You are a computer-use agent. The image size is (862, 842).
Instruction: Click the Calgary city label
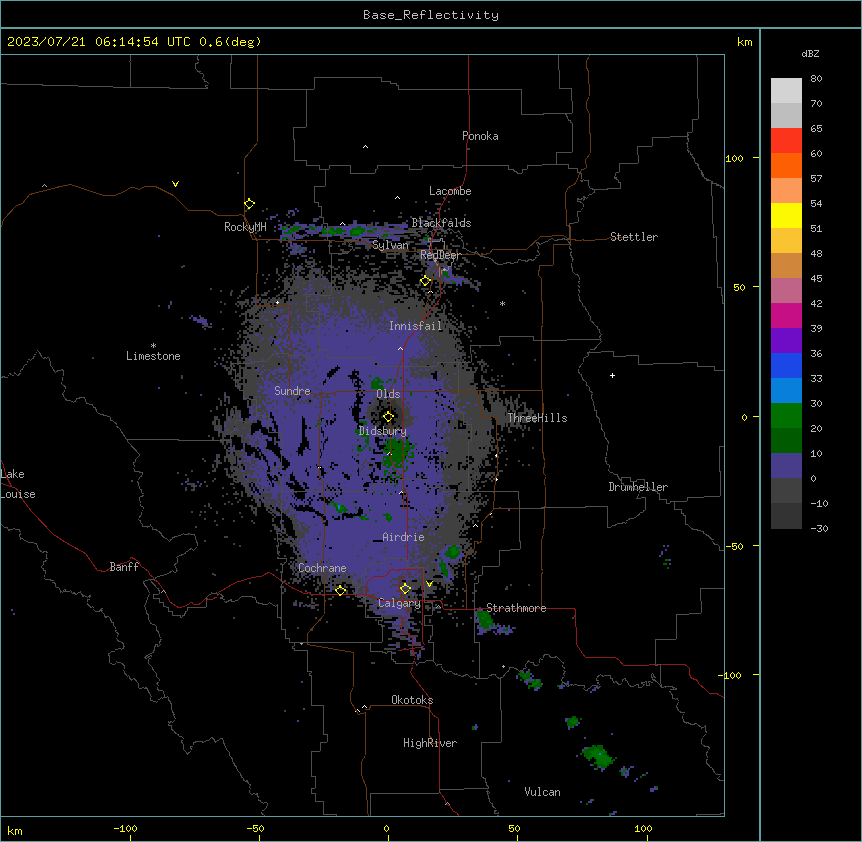pyautogui.click(x=399, y=603)
